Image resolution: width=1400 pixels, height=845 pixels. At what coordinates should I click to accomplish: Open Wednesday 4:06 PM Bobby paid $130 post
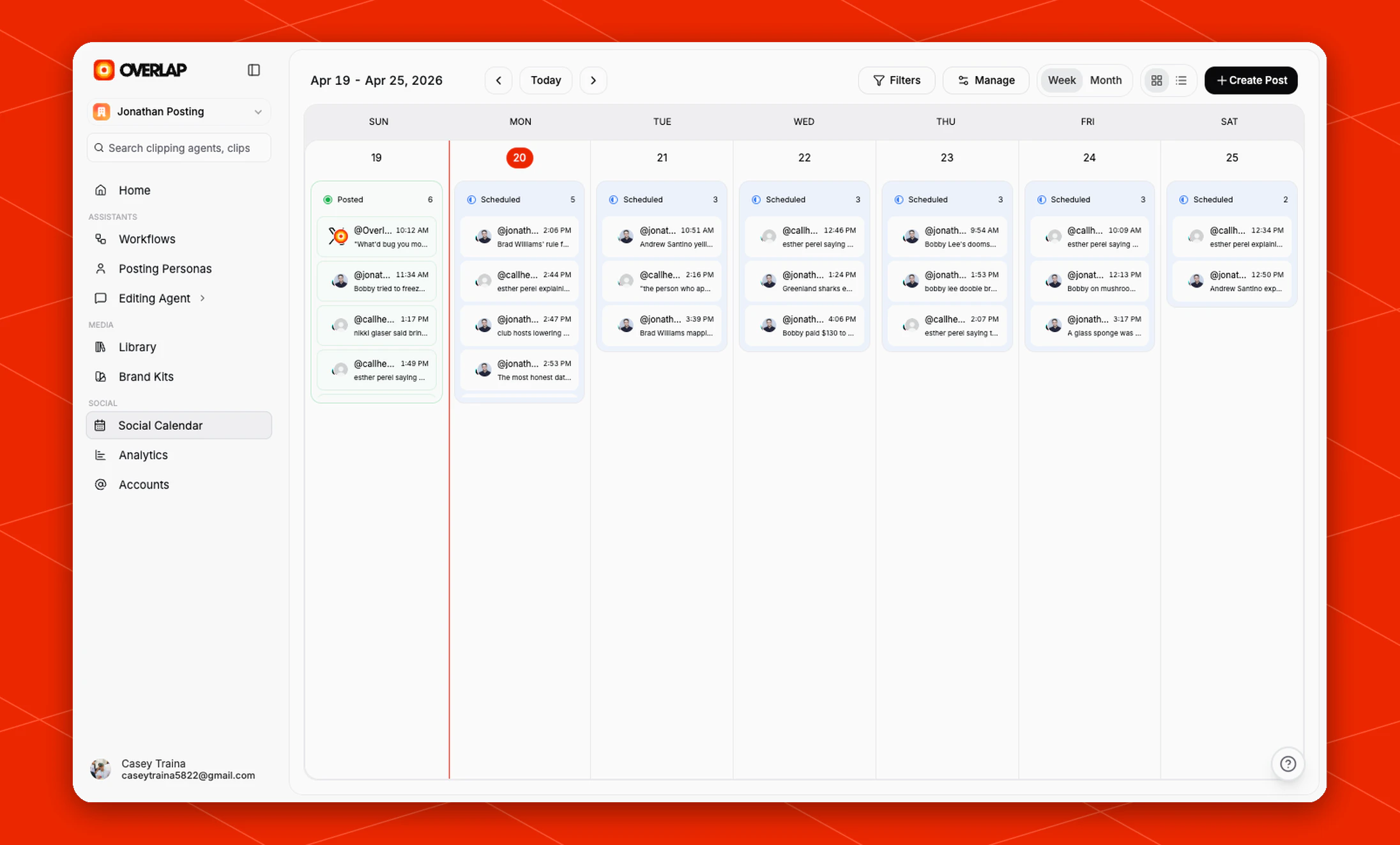[805, 326]
